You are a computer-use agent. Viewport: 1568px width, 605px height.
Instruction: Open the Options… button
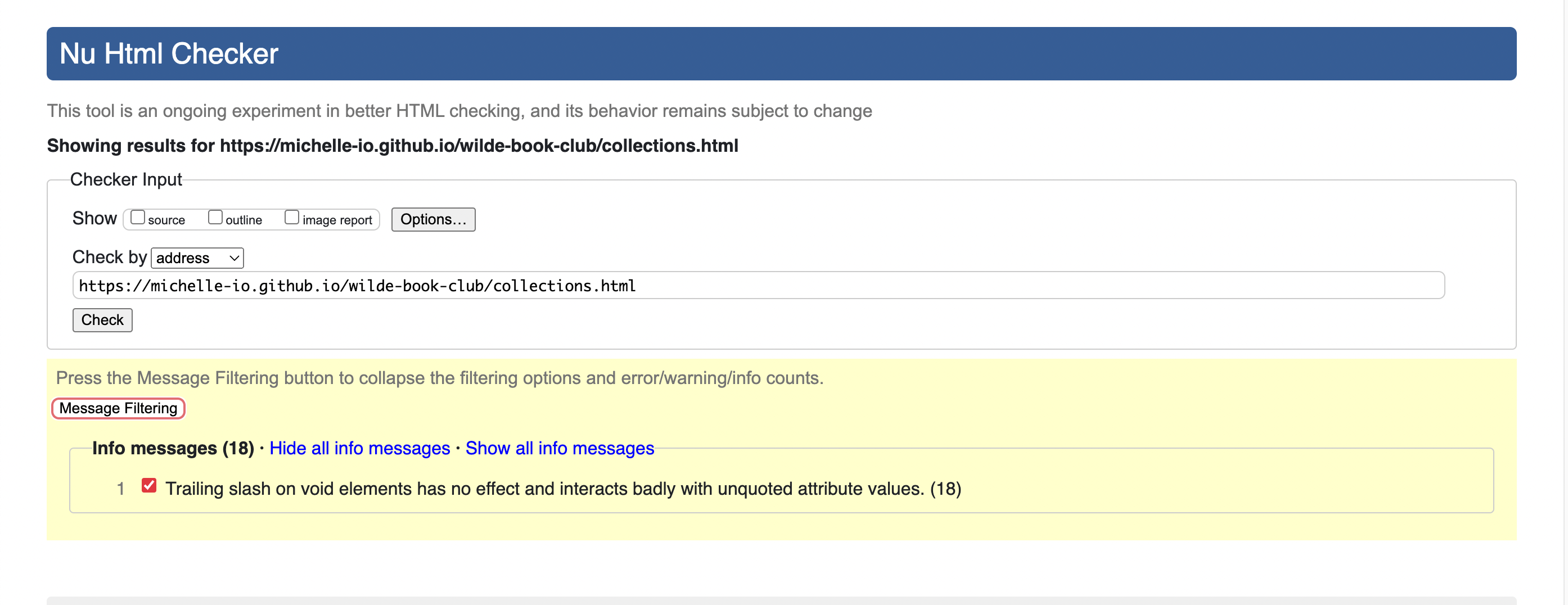(433, 220)
